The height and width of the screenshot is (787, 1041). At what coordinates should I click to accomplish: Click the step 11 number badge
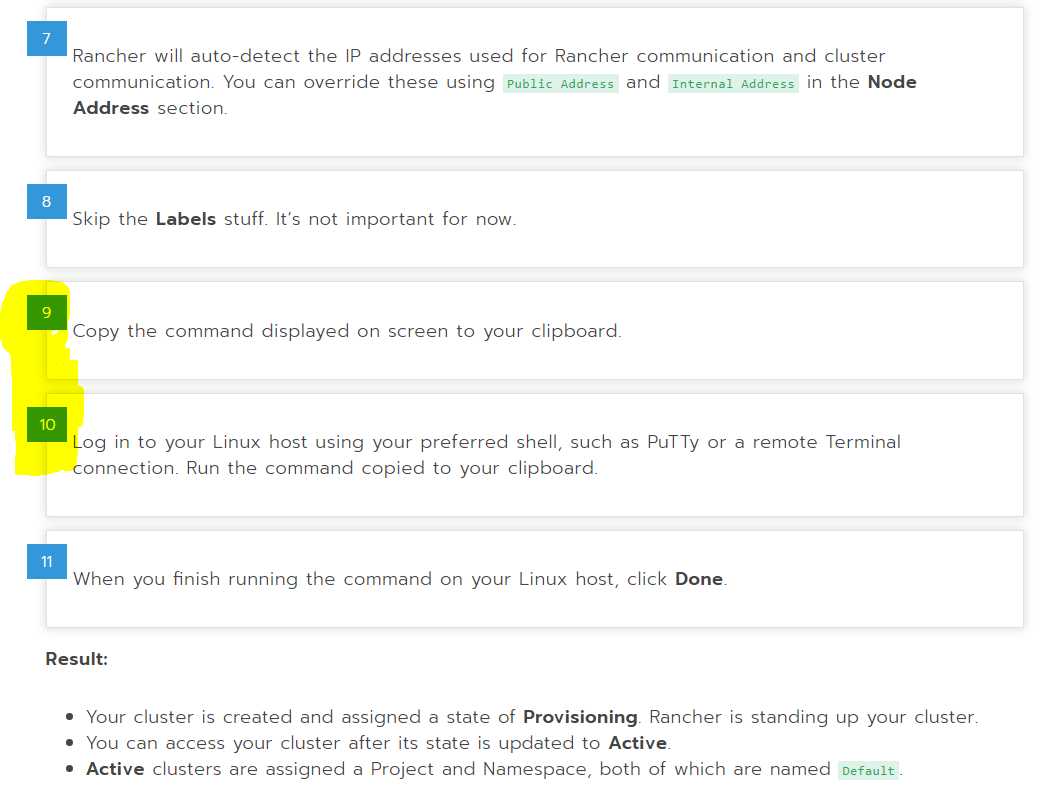pos(46,561)
